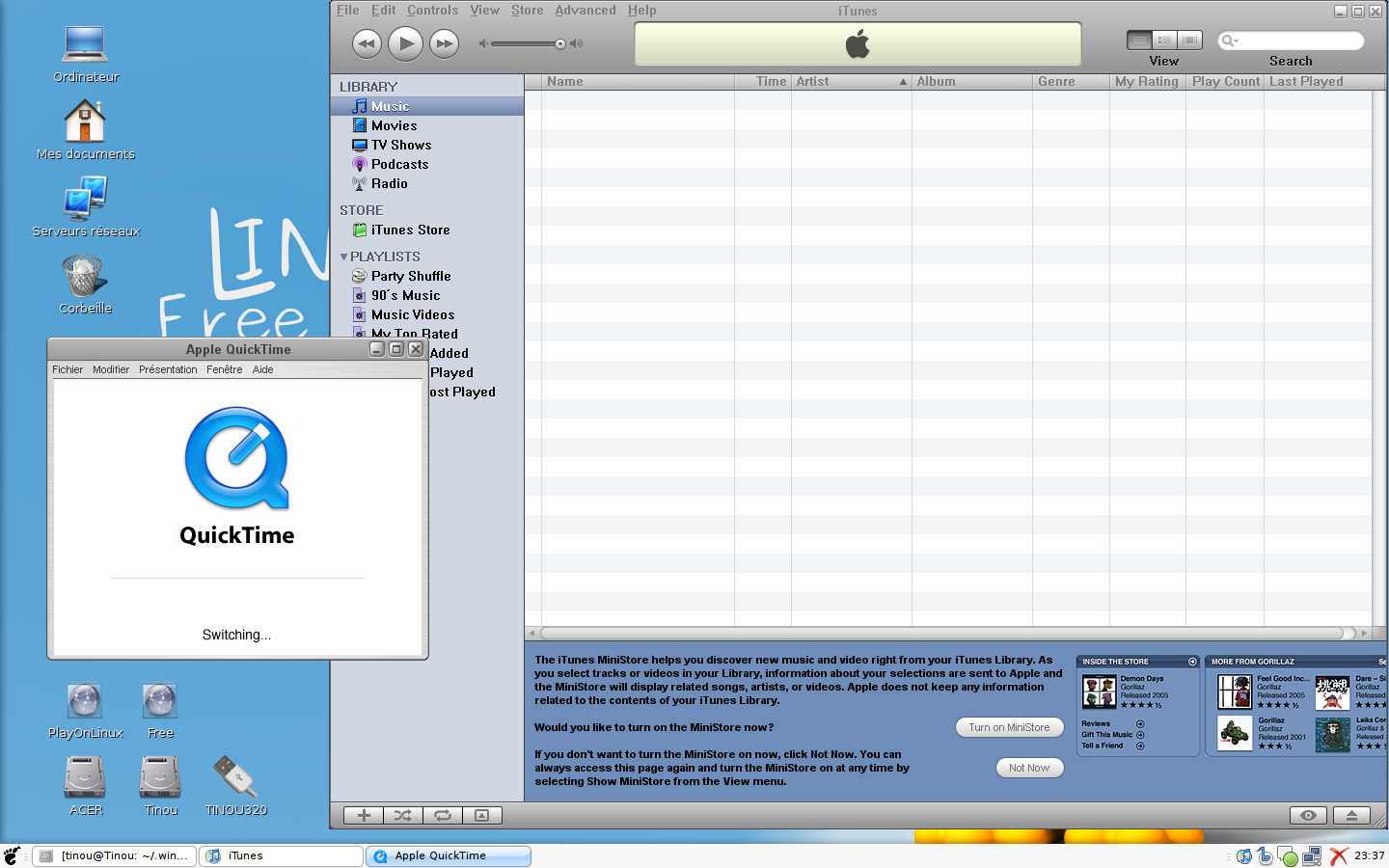Switch to list view in iTunes
This screenshot has height=868, width=1389.
1139,40
